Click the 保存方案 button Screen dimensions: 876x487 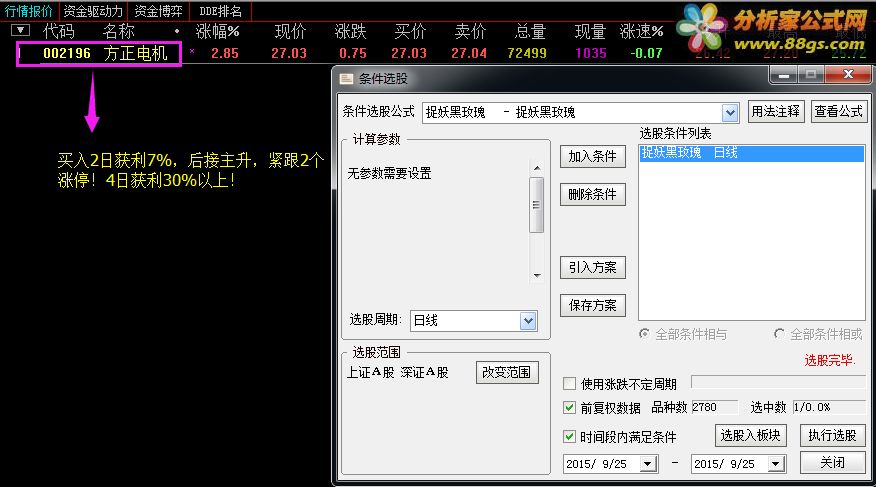(x=592, y=305)
